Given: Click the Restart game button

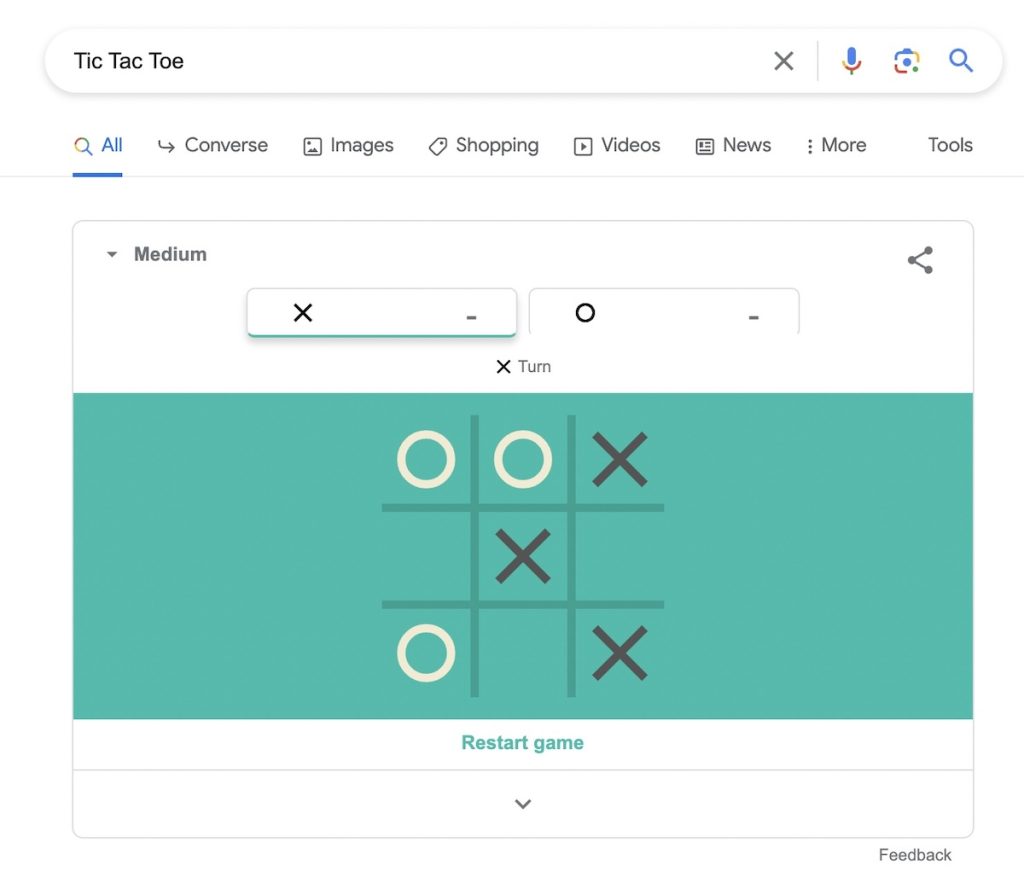Looking at the screenshot, I should click(x=522, y=744).
